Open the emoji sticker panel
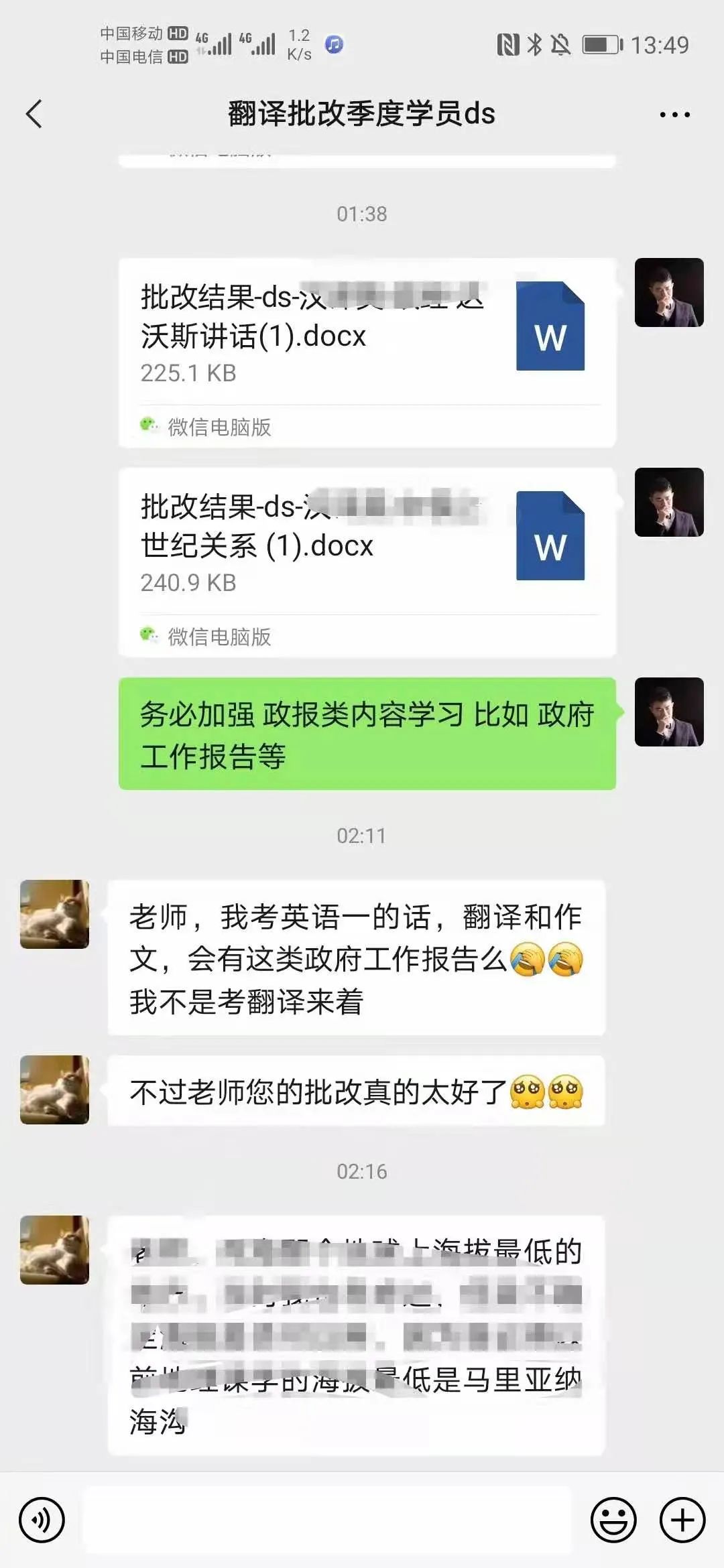724x1568 pixels. 613,1520
